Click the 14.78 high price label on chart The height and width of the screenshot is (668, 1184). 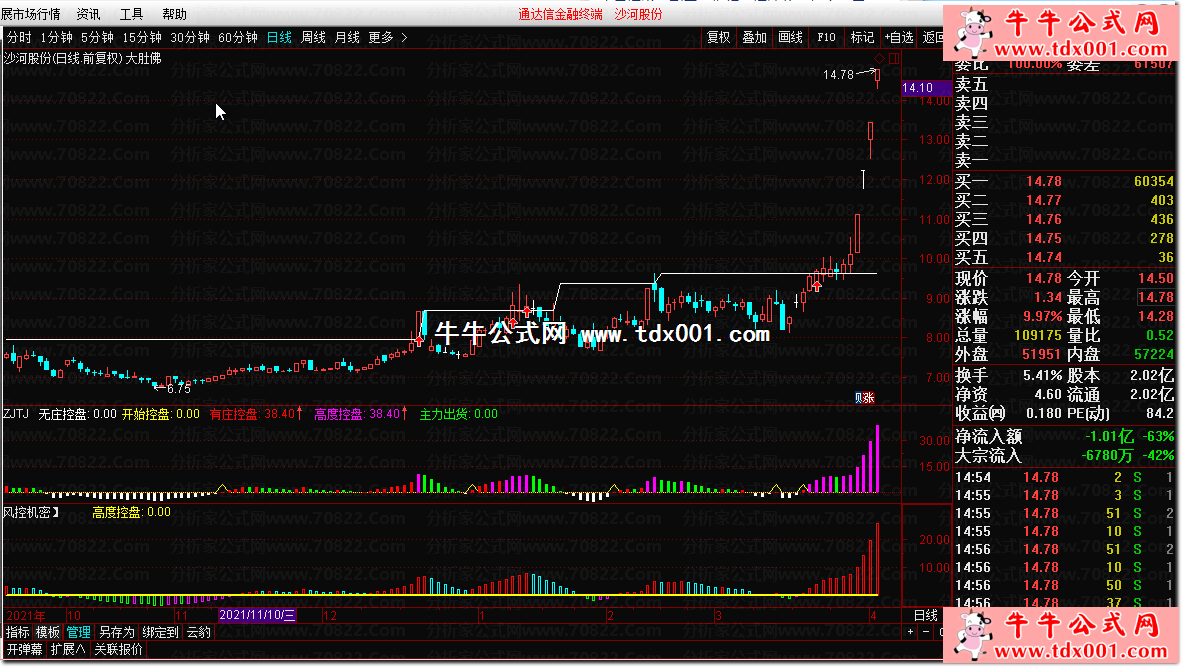(838, 75)
